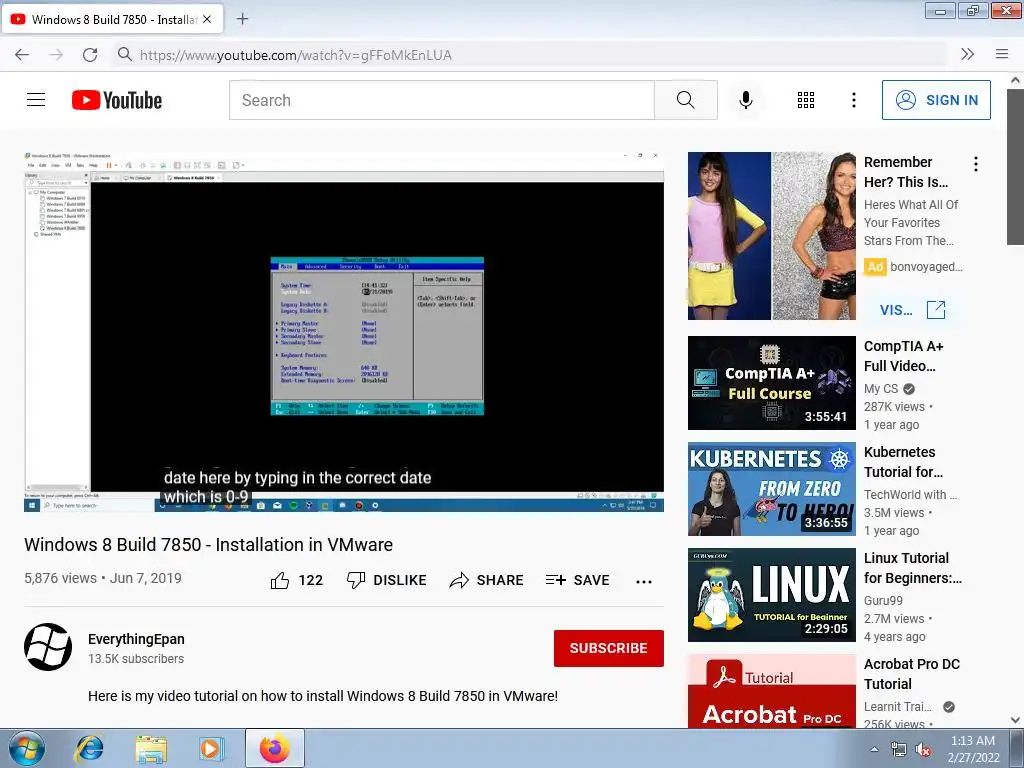
Task: Open Windows Explorer from taskbar
Action: click(151, 748)
